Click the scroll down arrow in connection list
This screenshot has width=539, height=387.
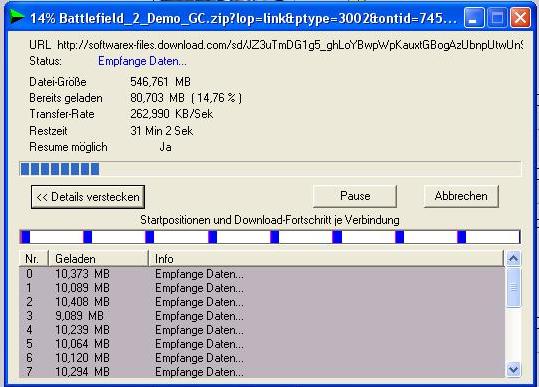pyautogui.click(x=514, y=369)
